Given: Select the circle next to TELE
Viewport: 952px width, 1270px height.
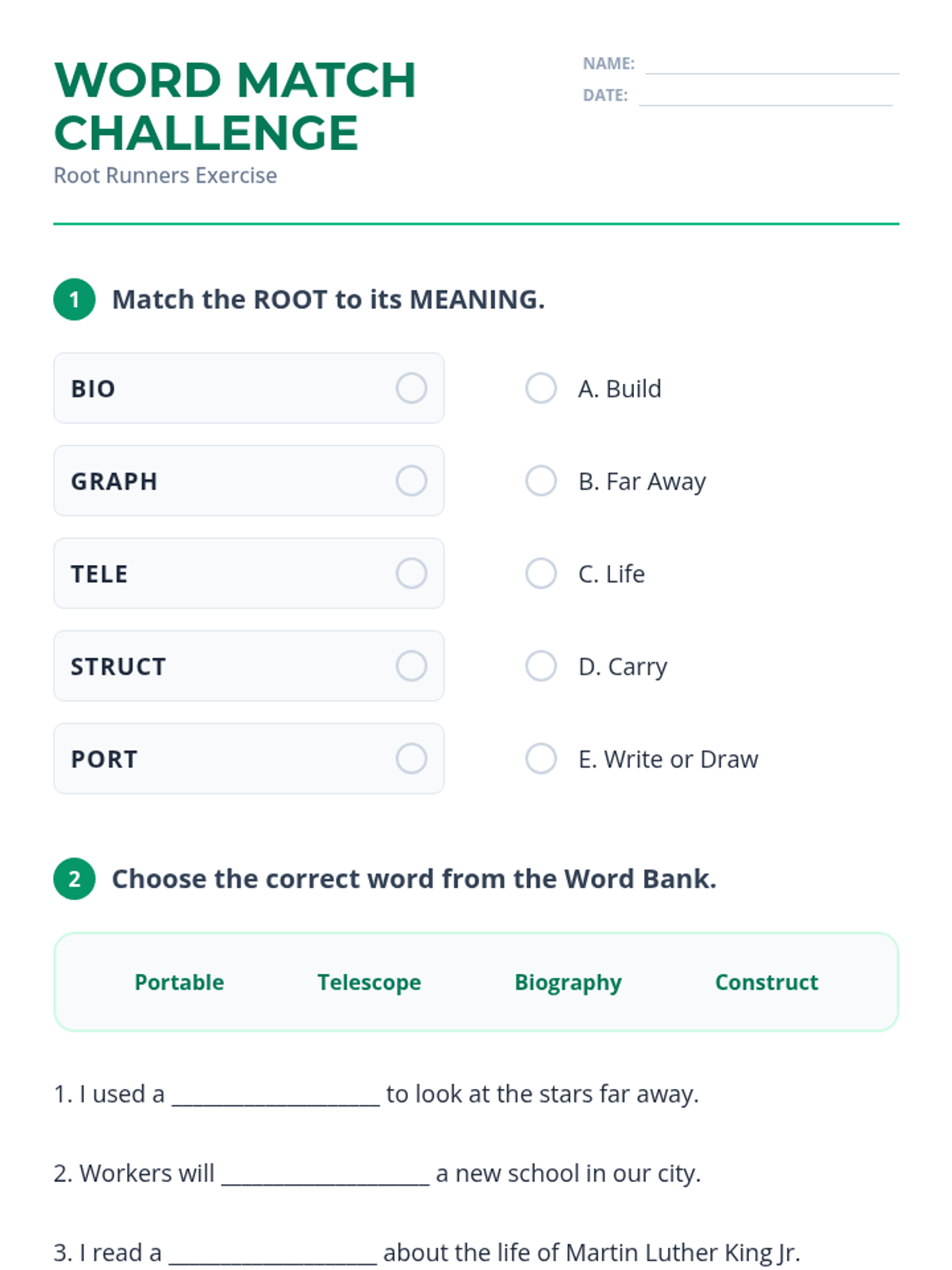Looking at the screenshot, I should (x=411, y=573).
